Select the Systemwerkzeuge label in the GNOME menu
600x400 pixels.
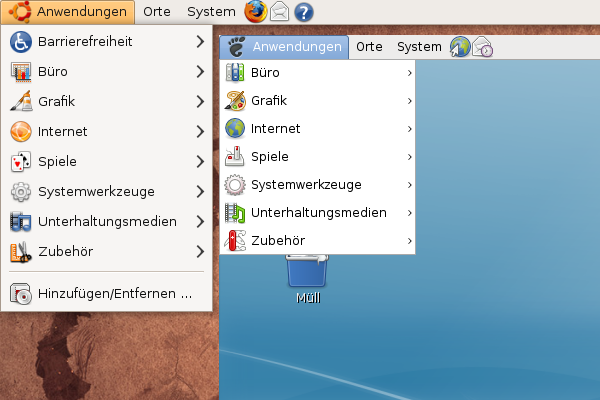pyautogui.click(x=306, y=185)
